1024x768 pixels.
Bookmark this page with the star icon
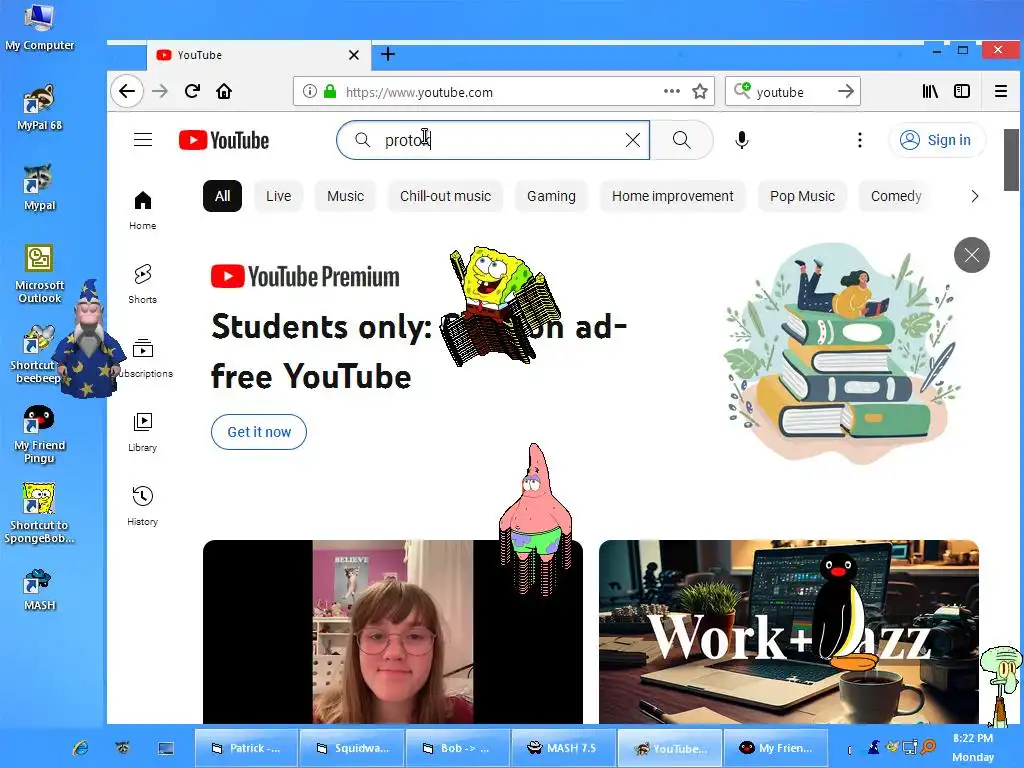point(700,91)
